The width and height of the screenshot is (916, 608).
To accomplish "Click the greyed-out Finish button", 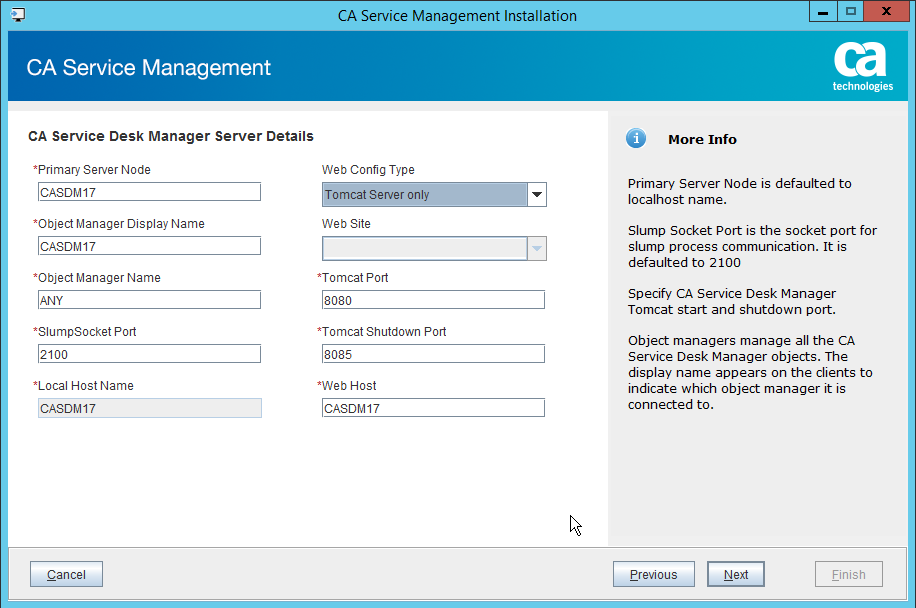I will point(848,574).
